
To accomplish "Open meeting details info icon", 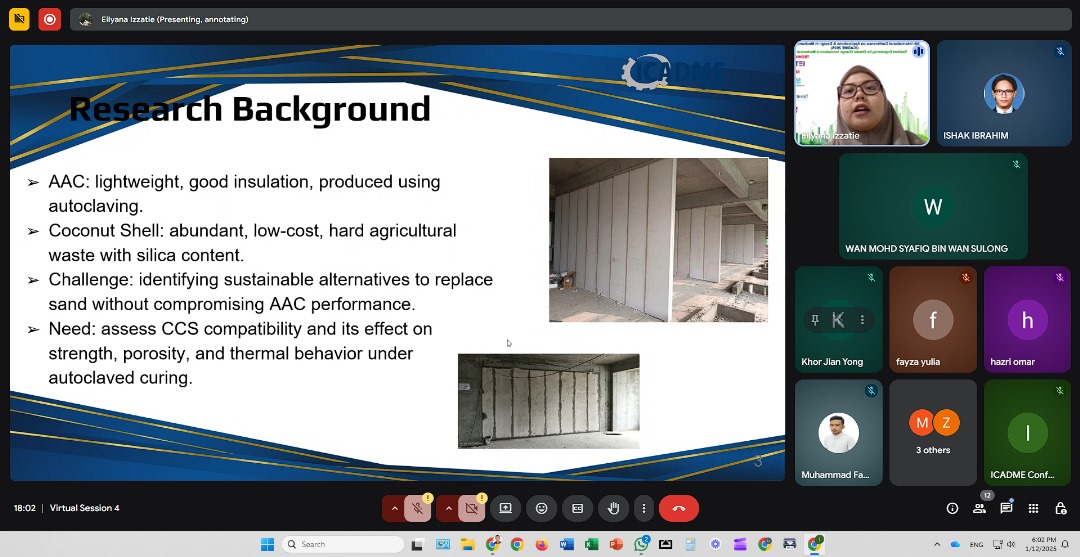I will pyautogui.click(x=952, y=508).
